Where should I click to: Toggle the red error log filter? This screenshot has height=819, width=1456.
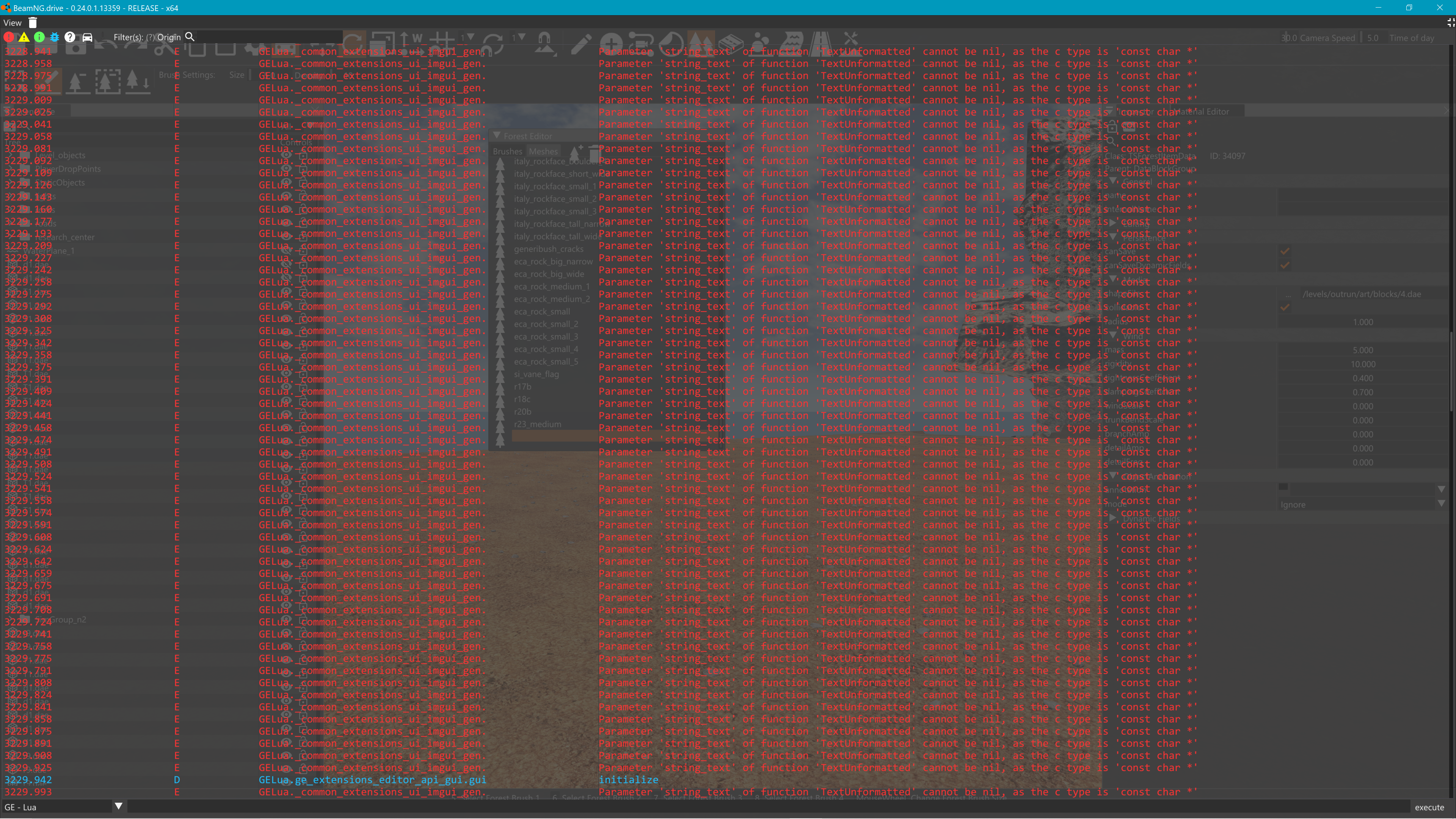8,37
